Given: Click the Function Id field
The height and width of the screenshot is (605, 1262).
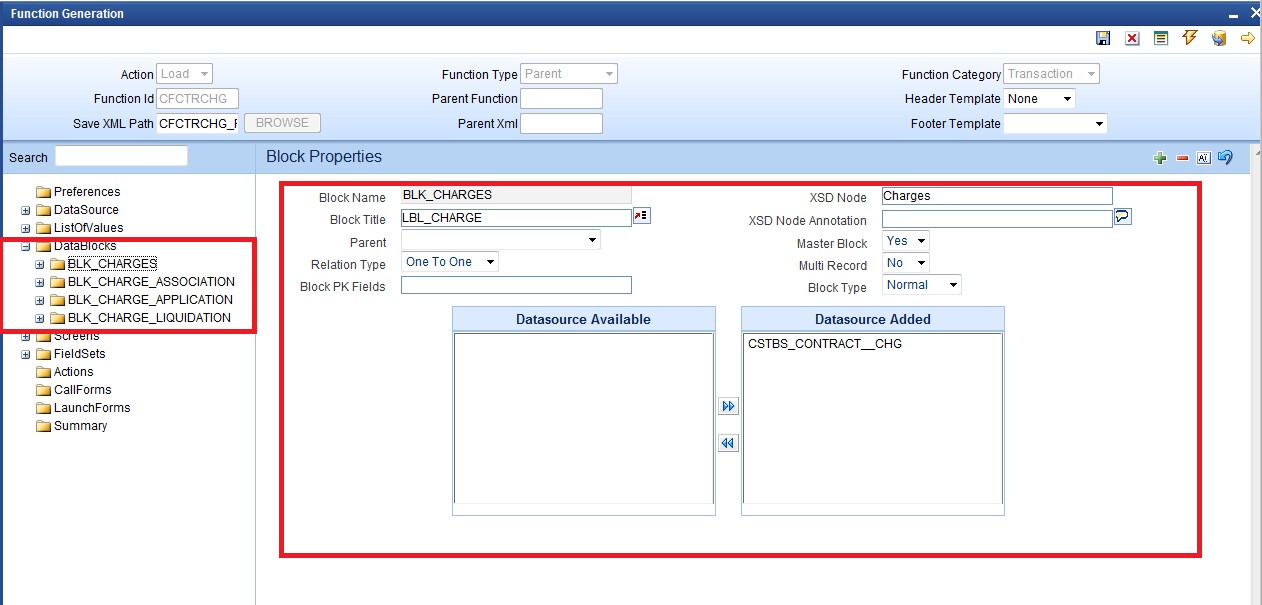Looking at the screenshot, I should click(198, 99).
